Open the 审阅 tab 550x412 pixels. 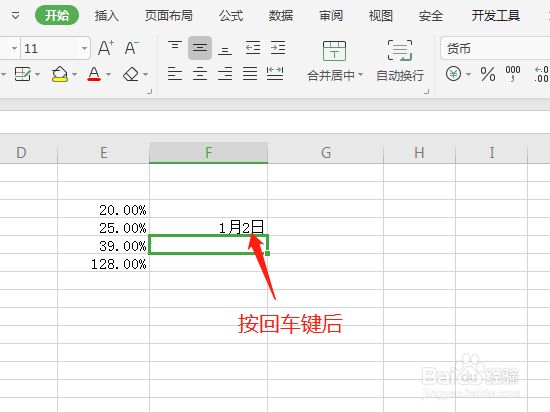point(331,15)
